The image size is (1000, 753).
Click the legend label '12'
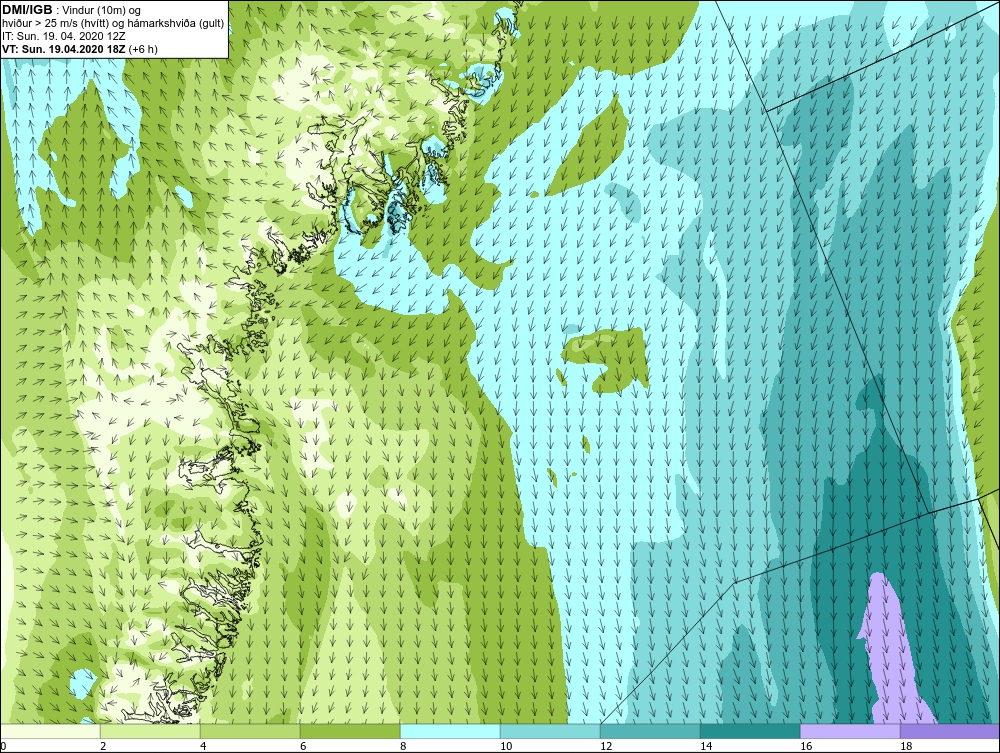pyautogui.click(x=606, y=746)
